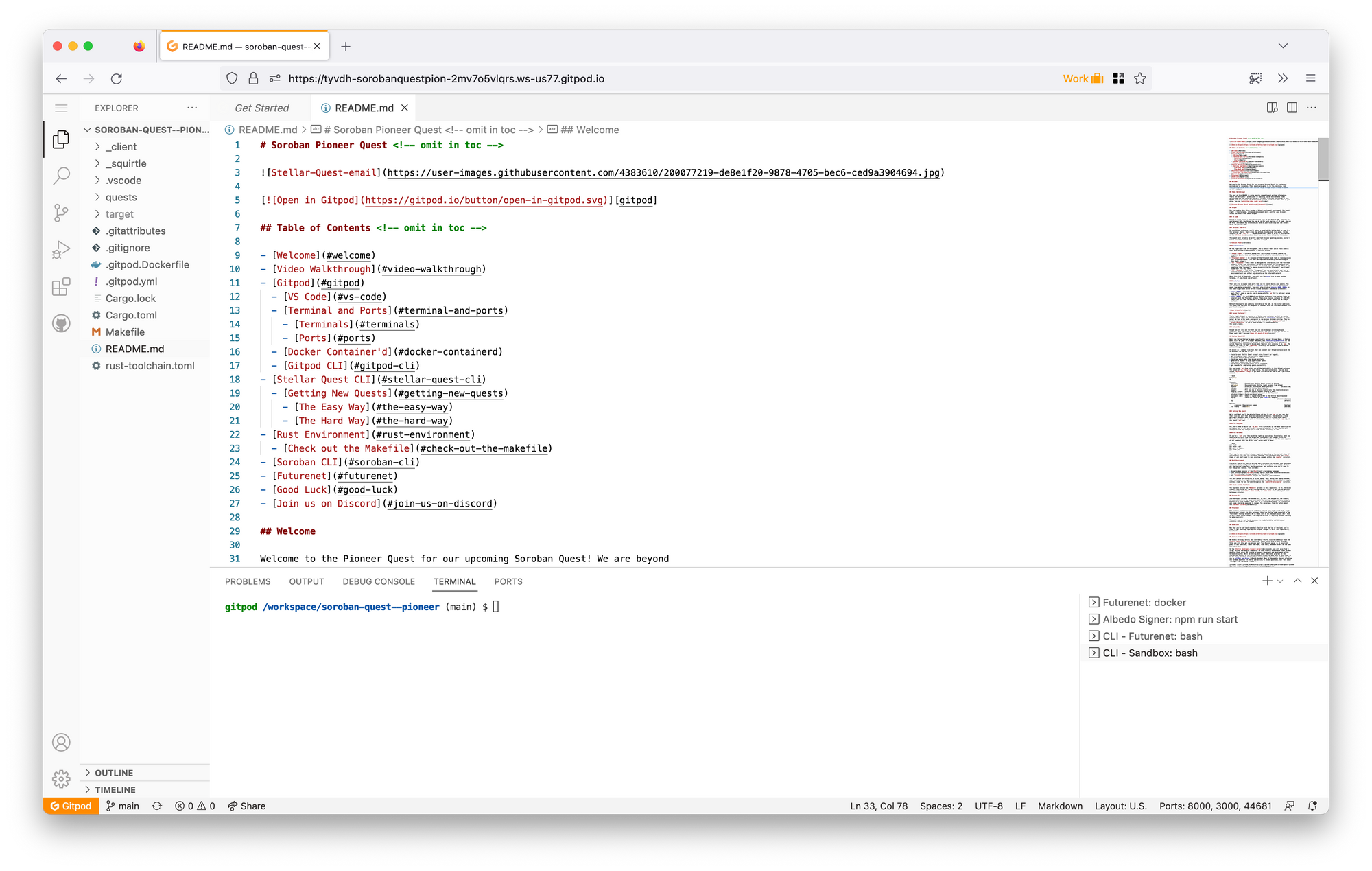Click the Share button in status bar
The height and width of the screenshot is (871, 1372).
pos(246,806)
